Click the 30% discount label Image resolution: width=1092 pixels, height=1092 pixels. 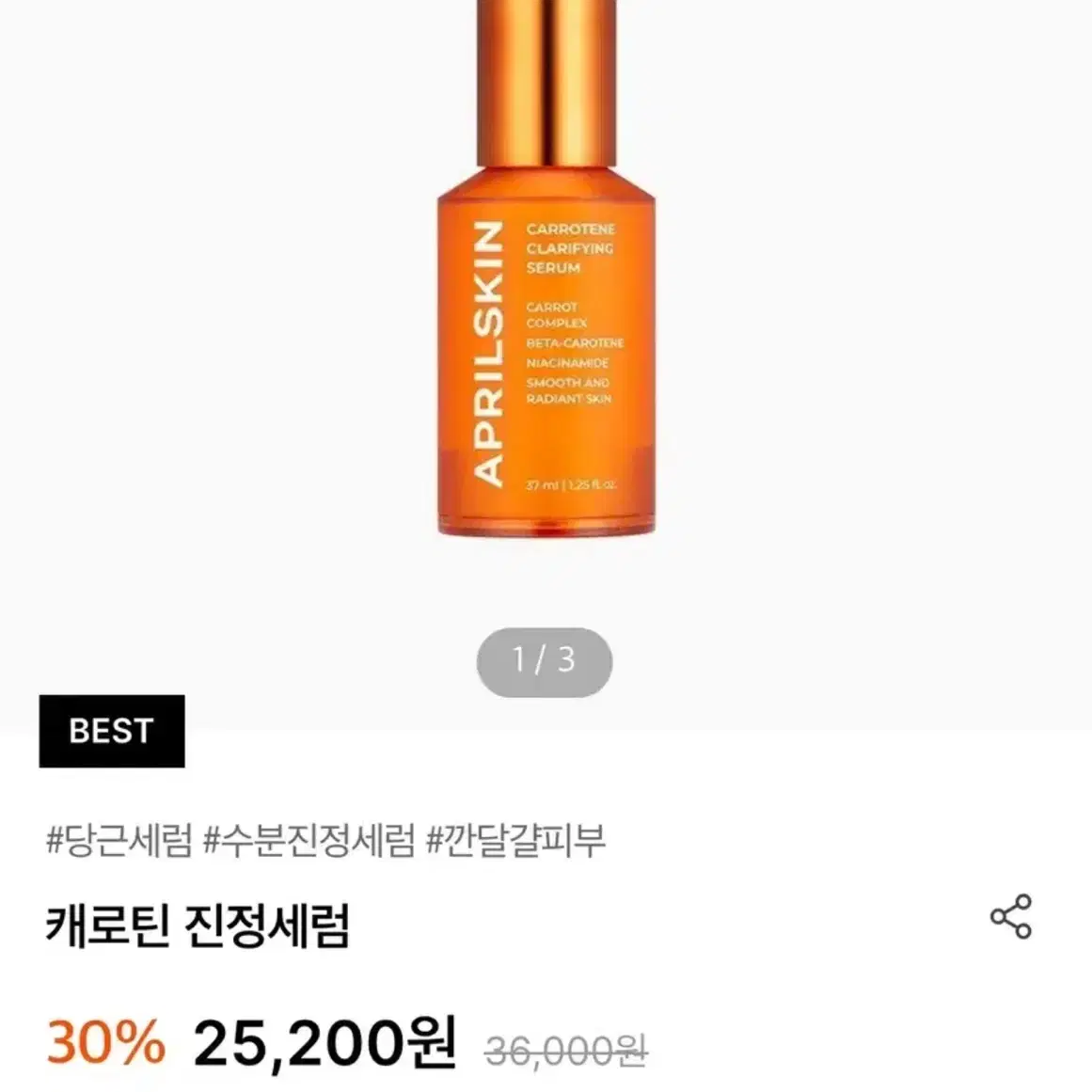tap(106, 1042)
